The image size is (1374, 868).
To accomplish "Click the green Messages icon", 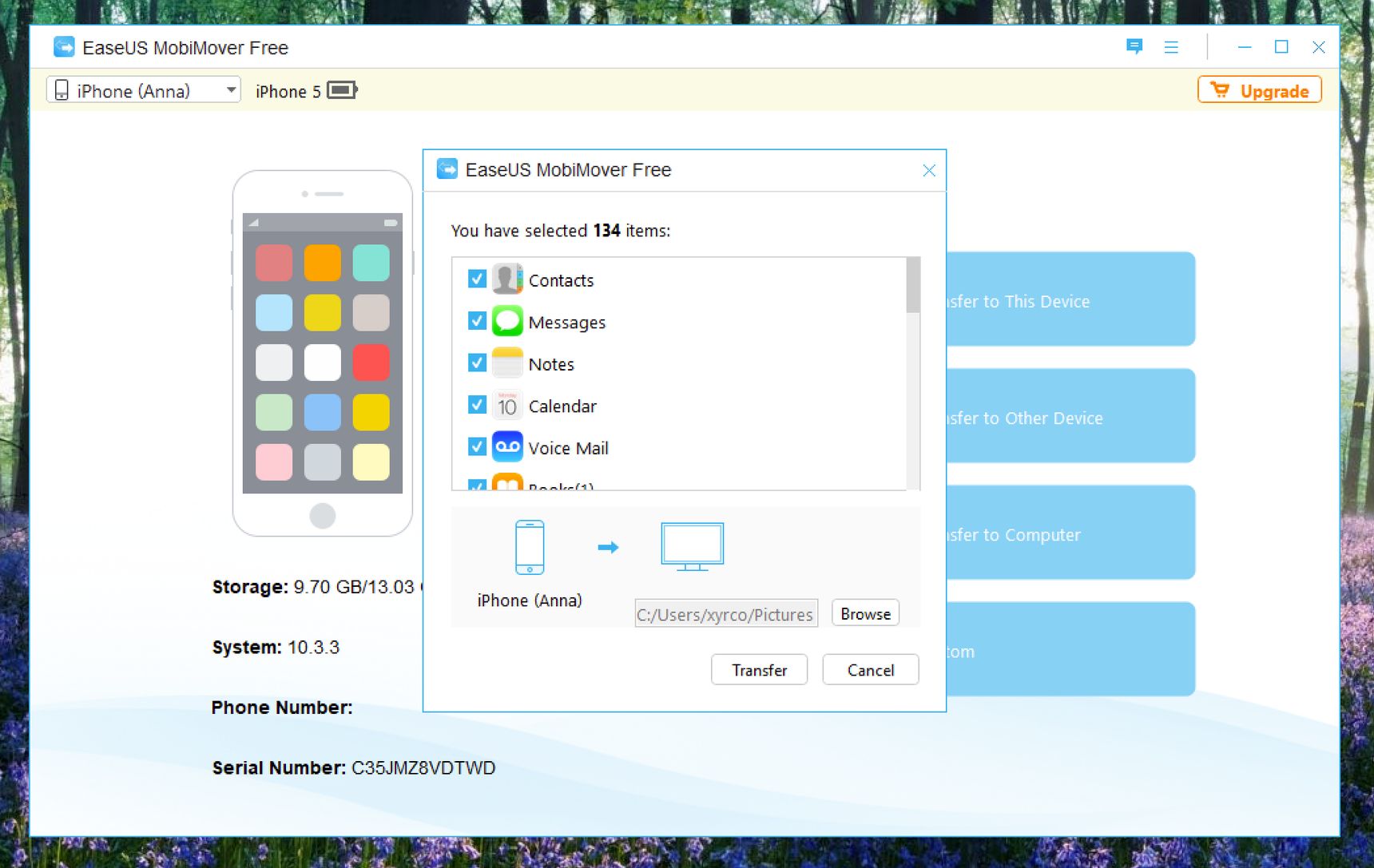I will tap(507, 321).
